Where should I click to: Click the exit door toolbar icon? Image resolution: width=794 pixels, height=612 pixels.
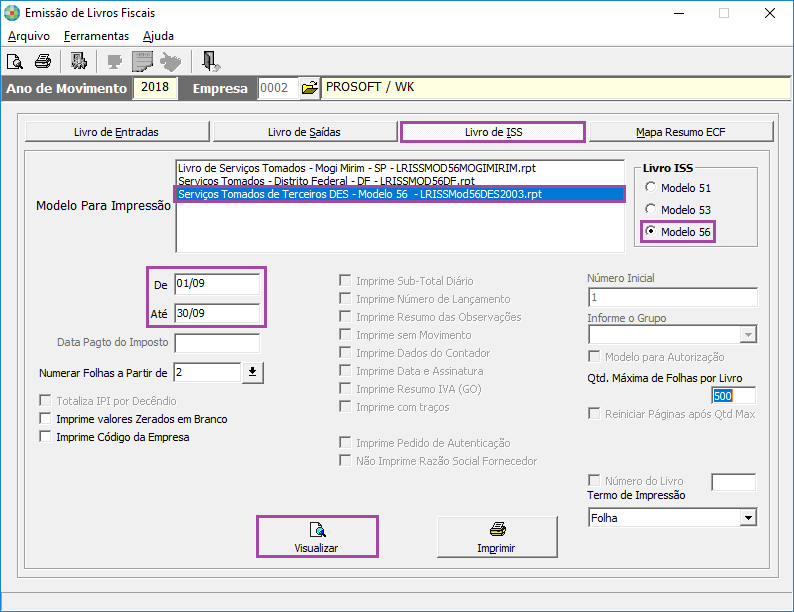coord(210,61)
